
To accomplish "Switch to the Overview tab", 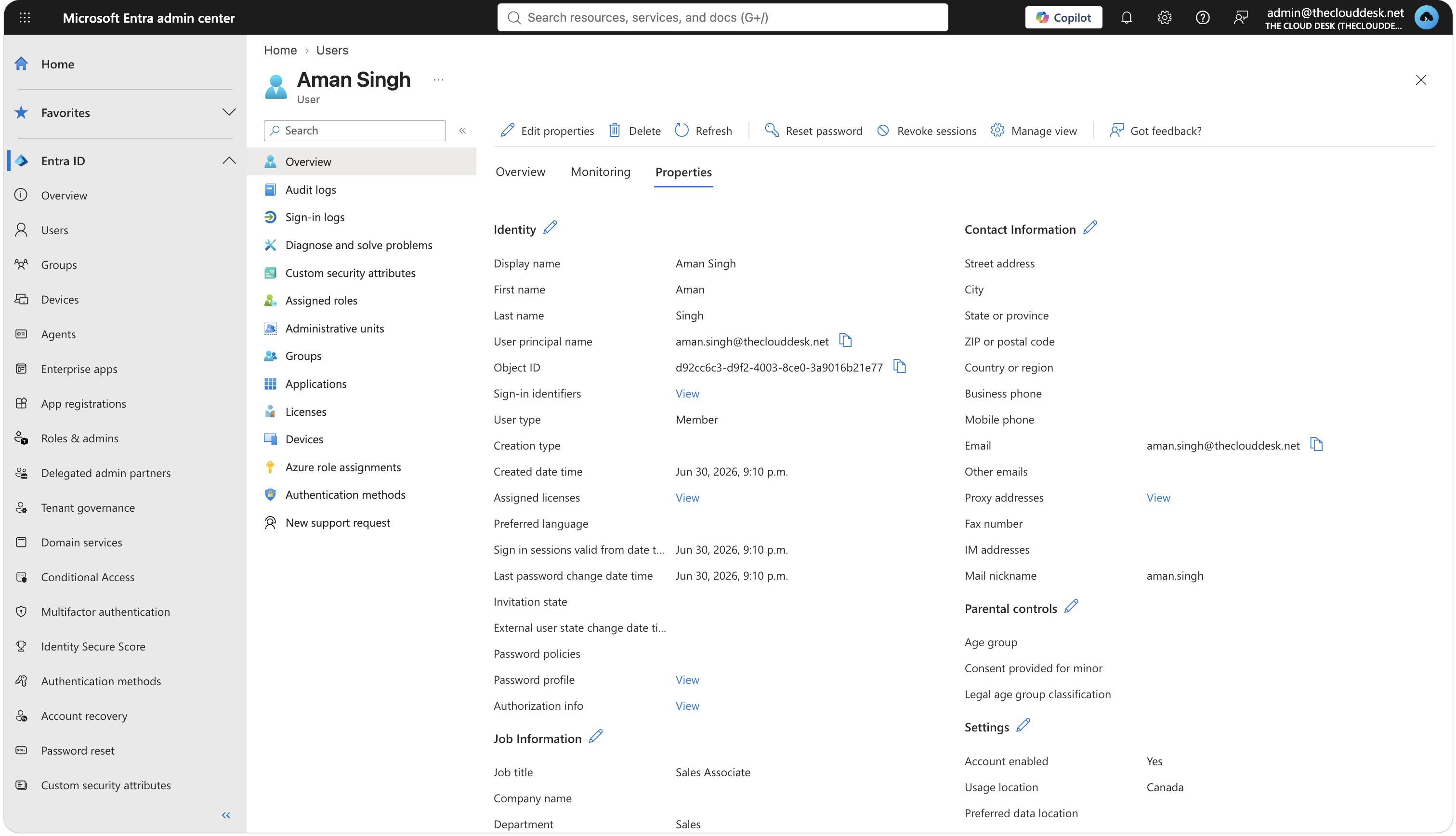I will point(521,172).
